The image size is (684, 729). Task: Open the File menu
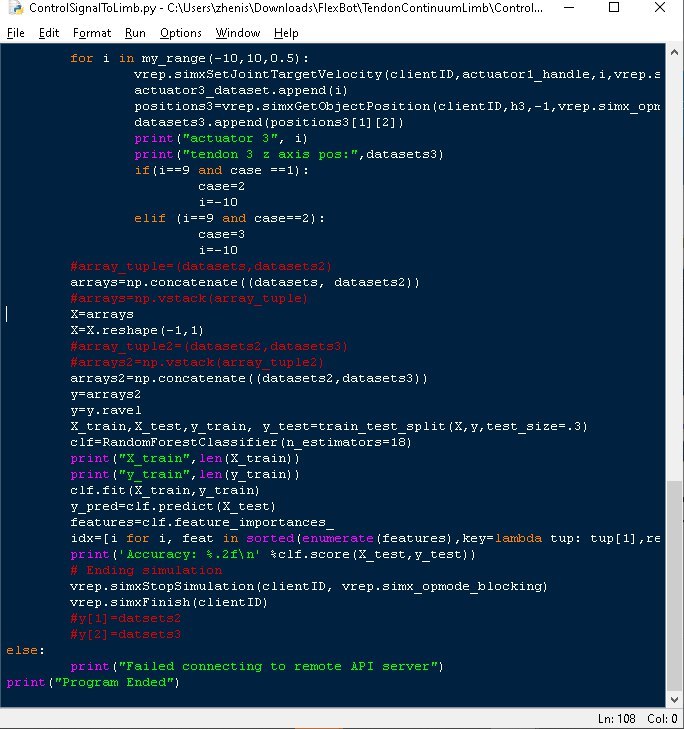point(15,33)
